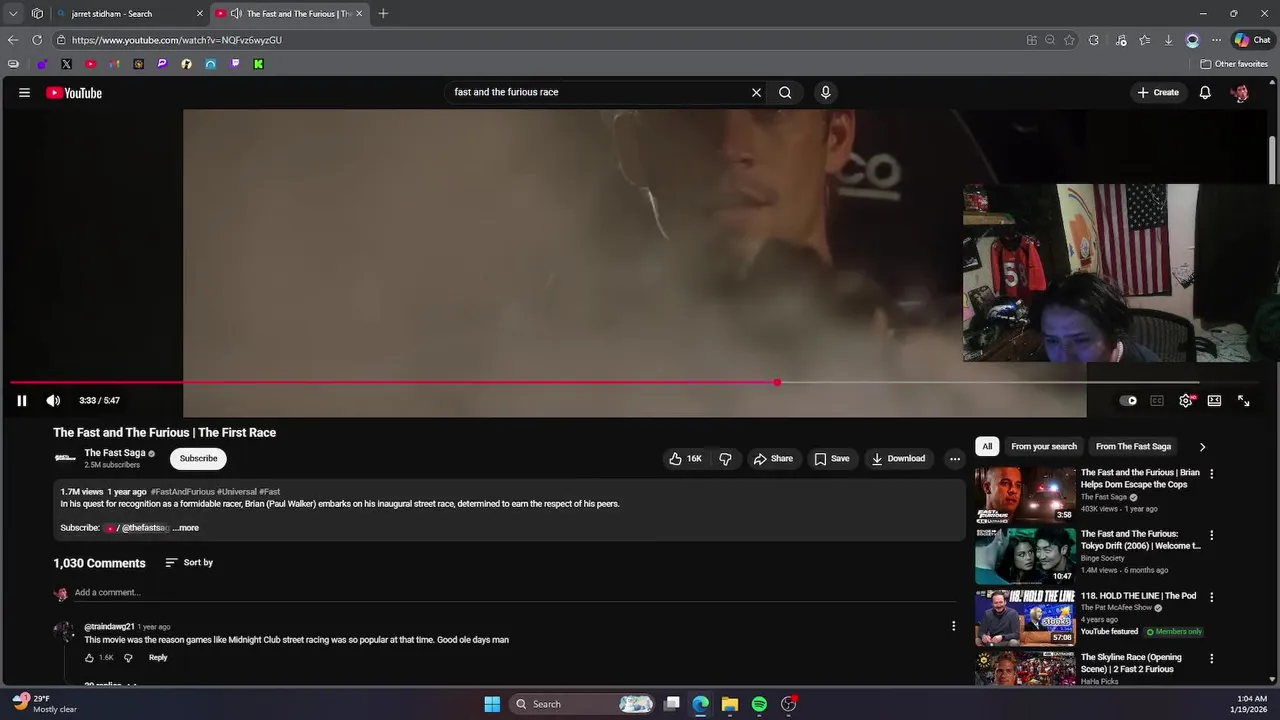The height and width of the screenshot is (720, 1280).
Task: Open the account avatar menu
Action: click(1240, 93)
